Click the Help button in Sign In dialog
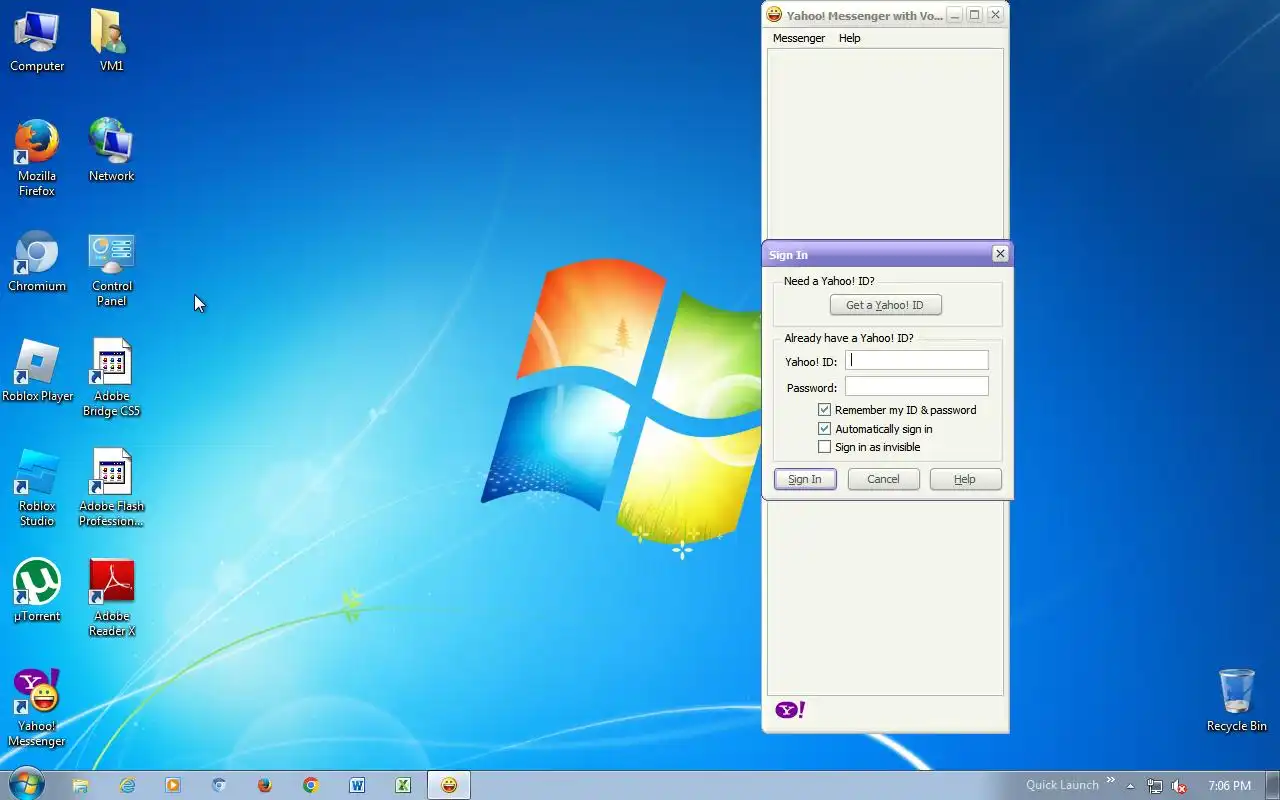The width and height of the screenshot is (1280, 800). 965,479
